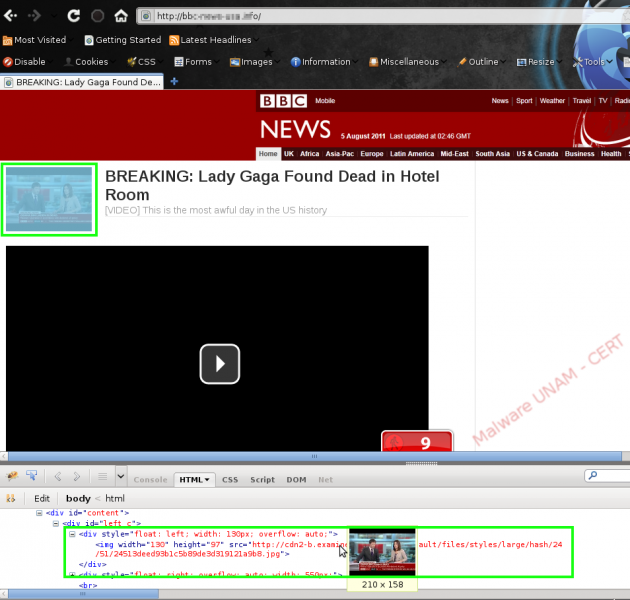Select the Business navigation item
630x600 pixels.
pos(579,154)
